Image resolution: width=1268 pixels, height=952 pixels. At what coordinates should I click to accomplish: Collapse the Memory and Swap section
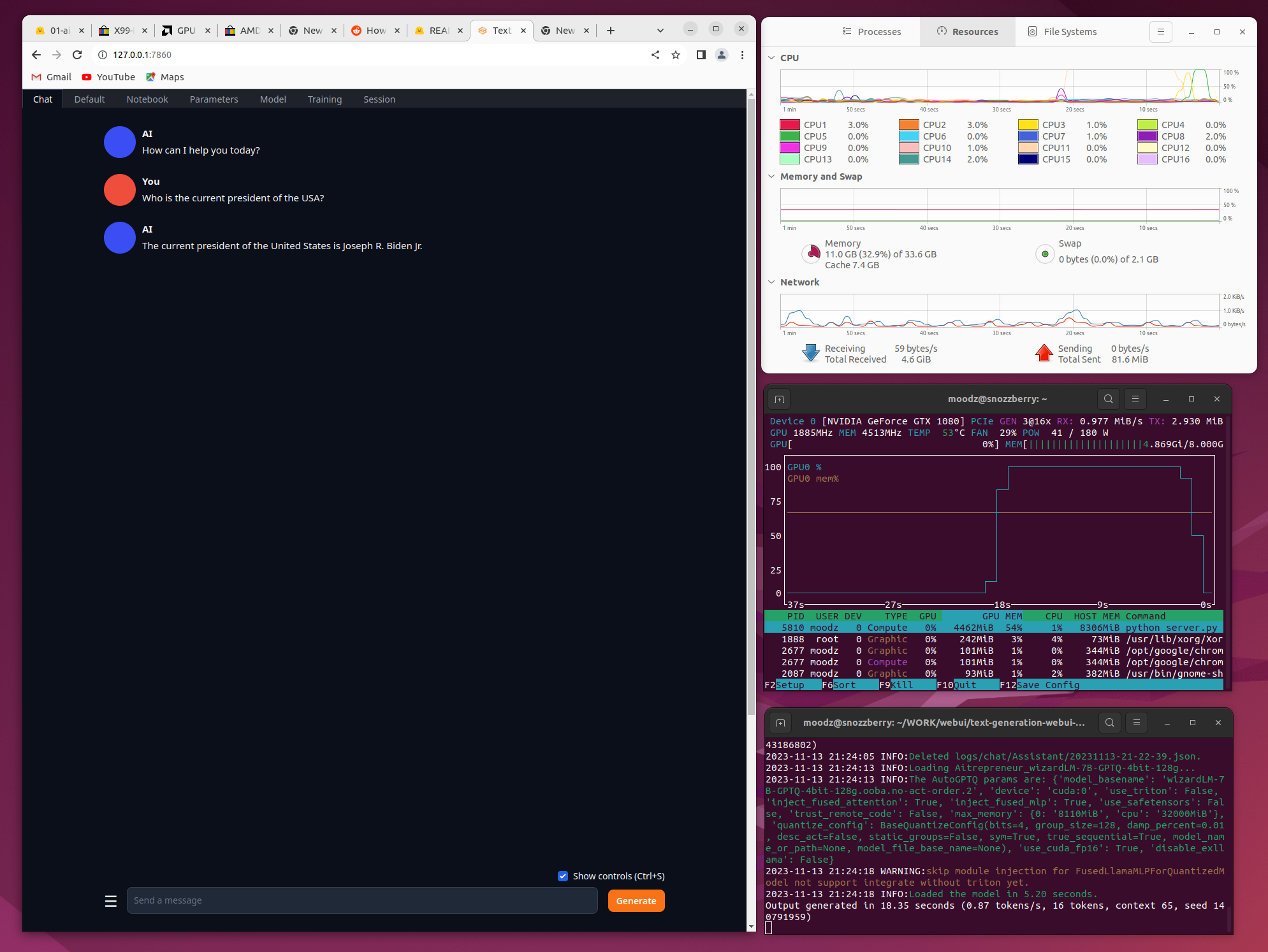(x=771, y=177)
